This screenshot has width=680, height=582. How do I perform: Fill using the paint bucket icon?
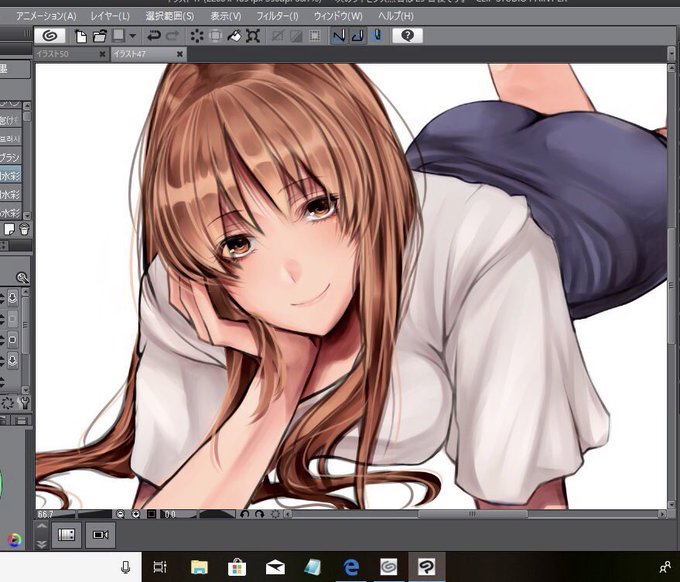click(x=234, y=36)
